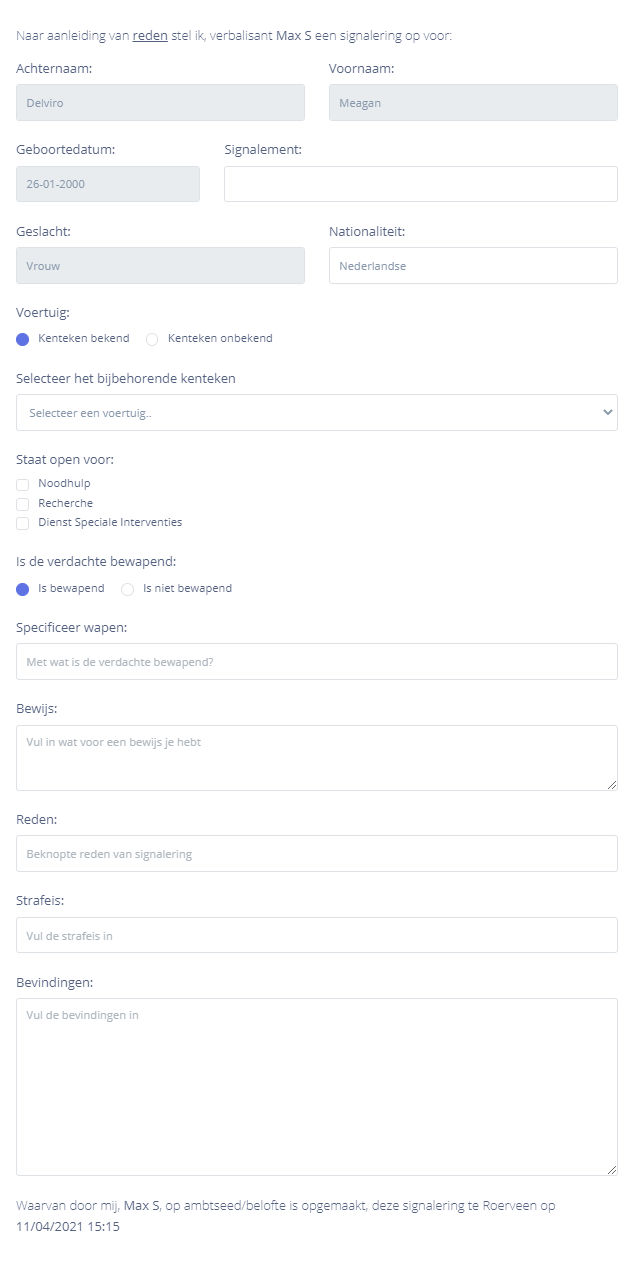Image resolution: width=627 pixels, height=1265 pixels.
Task: Click the Achternaam field showing Delviro
Action: 160,103
